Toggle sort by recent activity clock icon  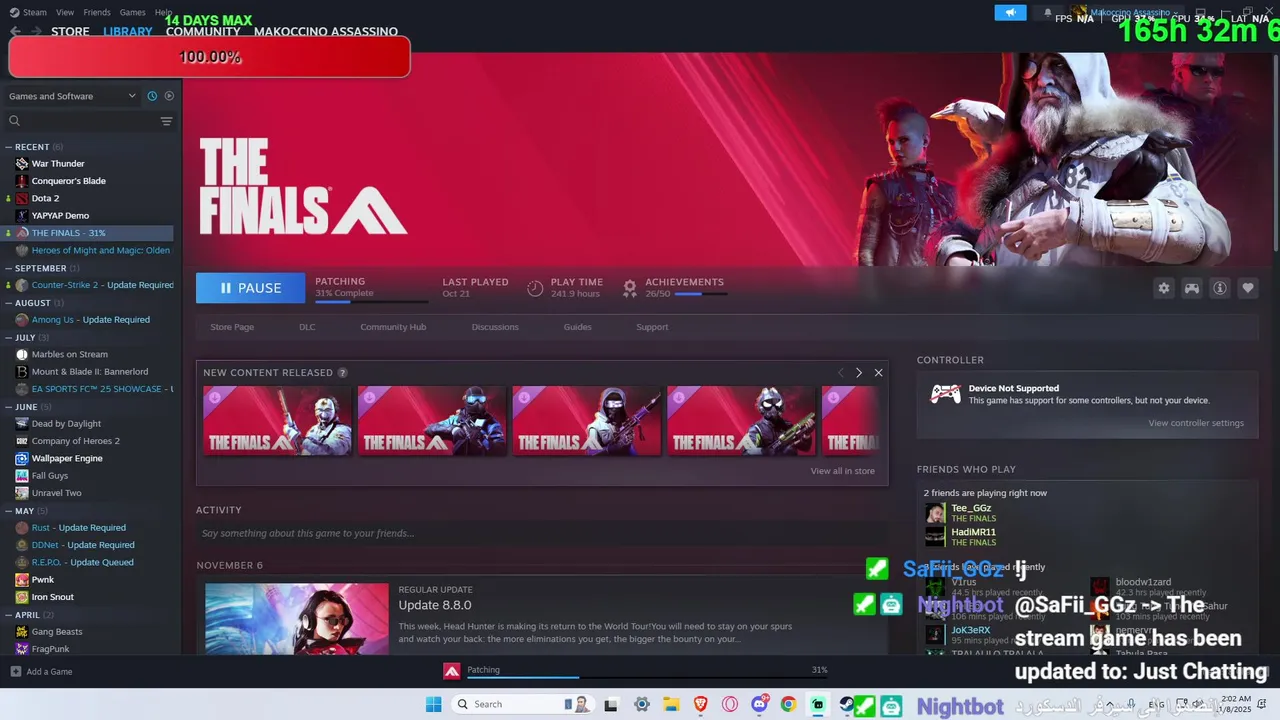click(x=152, y=96)
